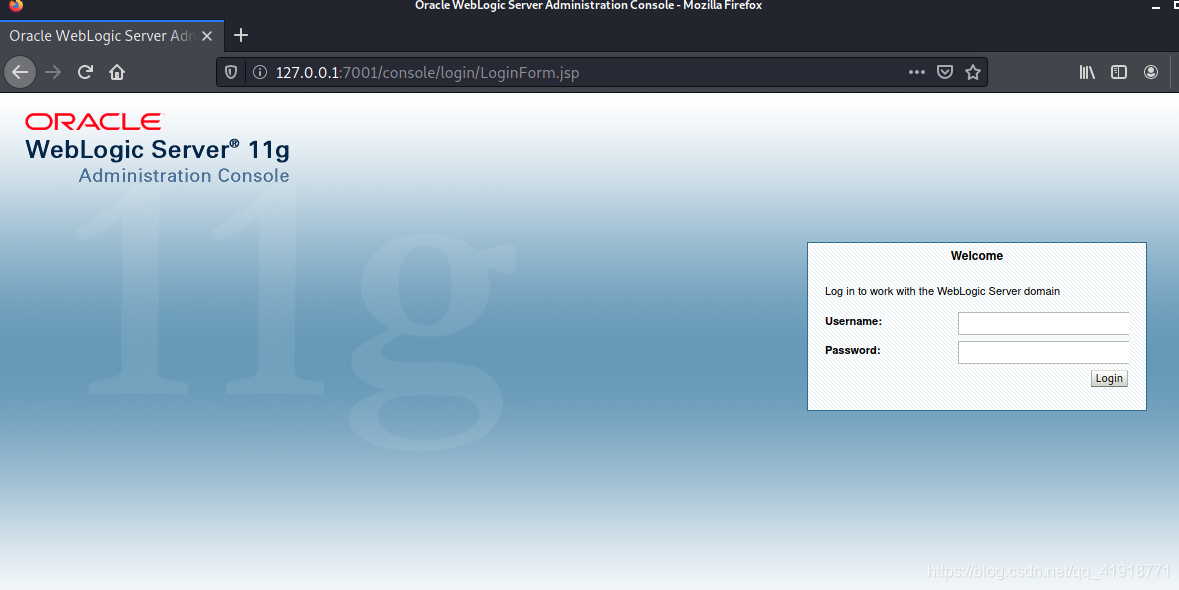Click the 'Password:' label
This screenshot has height=590, width=1179.
click(x=853, y=350)
